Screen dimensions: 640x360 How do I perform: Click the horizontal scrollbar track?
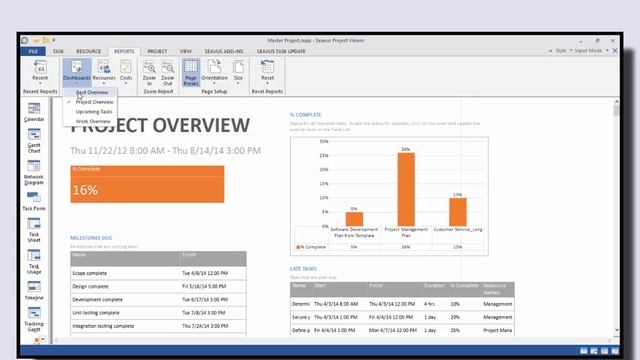pyautogui.click(x=333, y=340)
